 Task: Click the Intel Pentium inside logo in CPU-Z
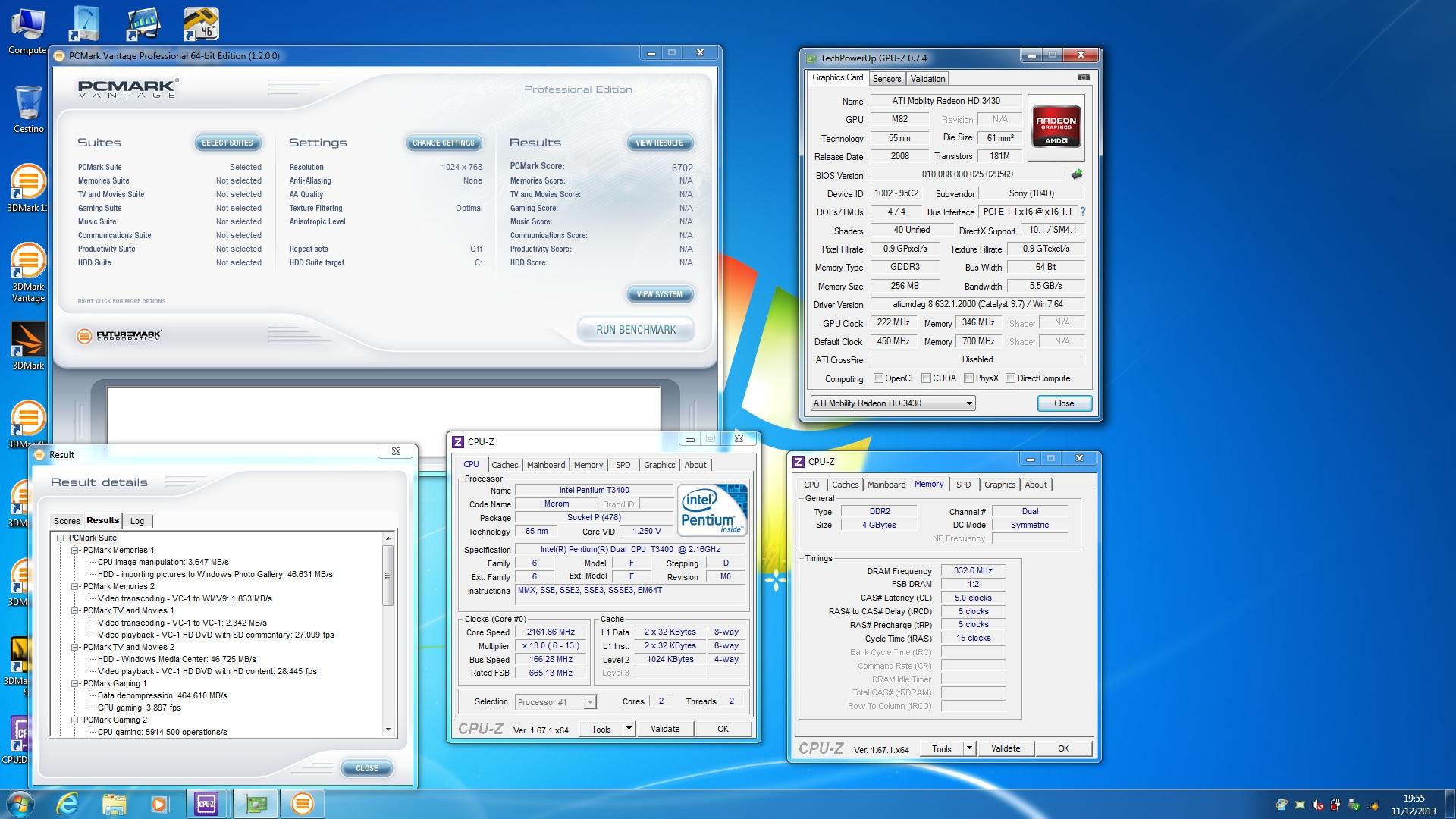click(712, 509)
